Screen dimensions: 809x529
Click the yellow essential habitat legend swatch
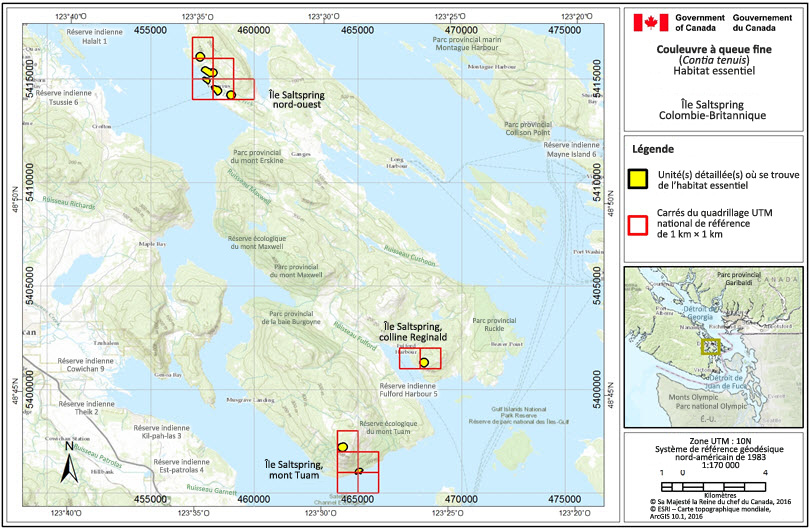(635, 179)
